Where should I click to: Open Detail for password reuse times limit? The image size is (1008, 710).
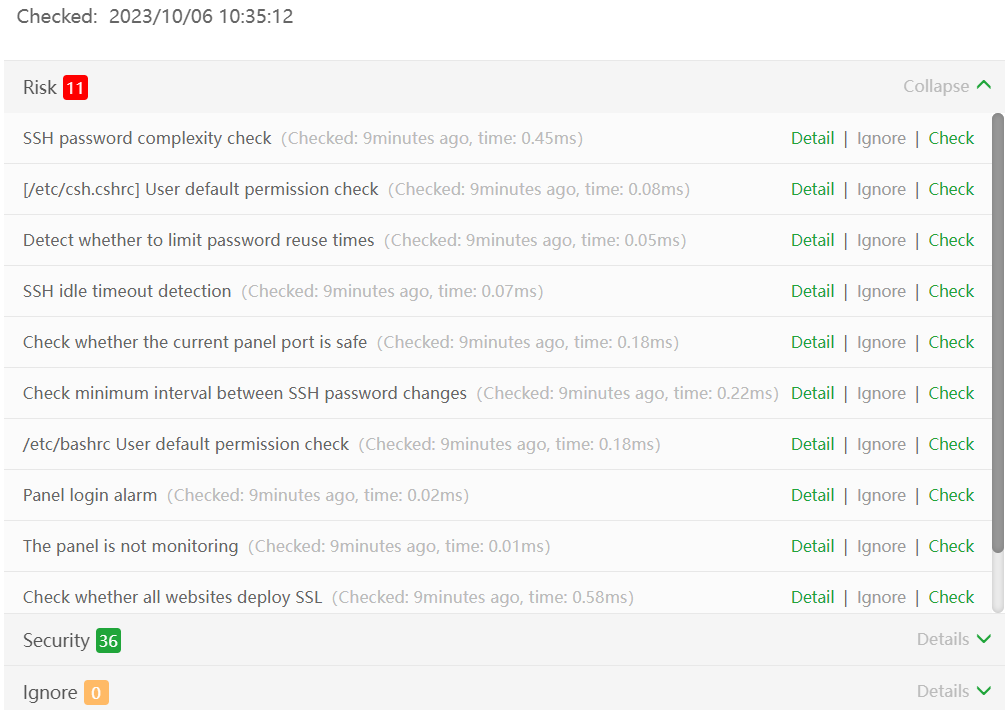pyautogui.click(x=812, y=240)
